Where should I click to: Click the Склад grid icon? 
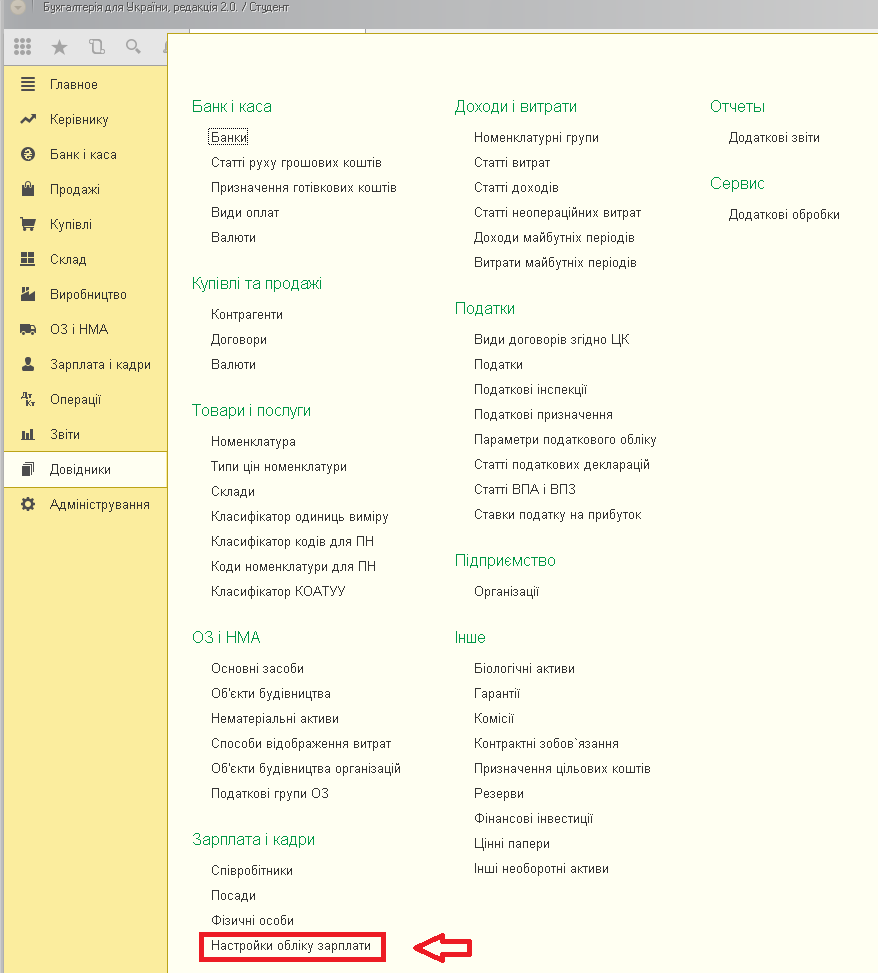coord(28,259)
